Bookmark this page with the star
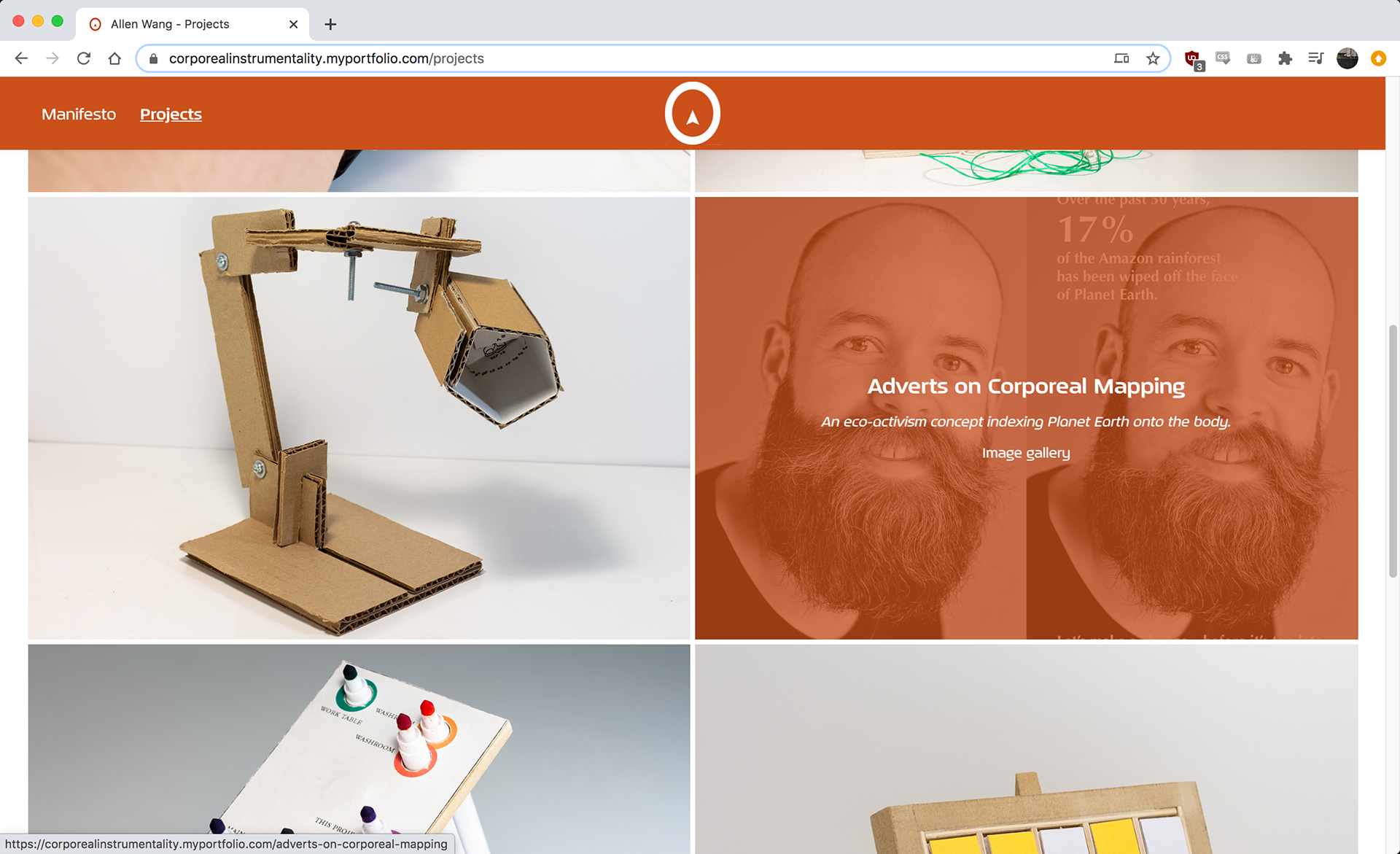The height and width of the screenshot is (854, 1400). [x=1153, y=58]
